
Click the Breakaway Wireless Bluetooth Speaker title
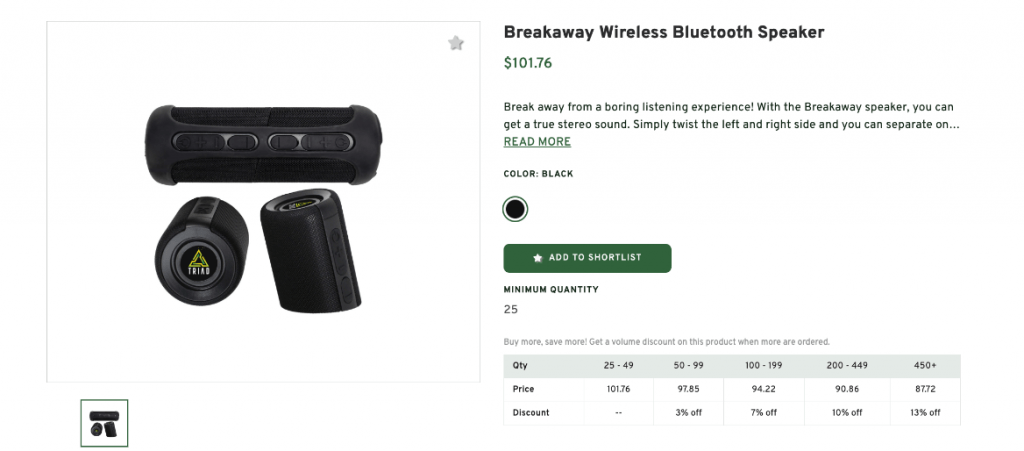(664, 32)
